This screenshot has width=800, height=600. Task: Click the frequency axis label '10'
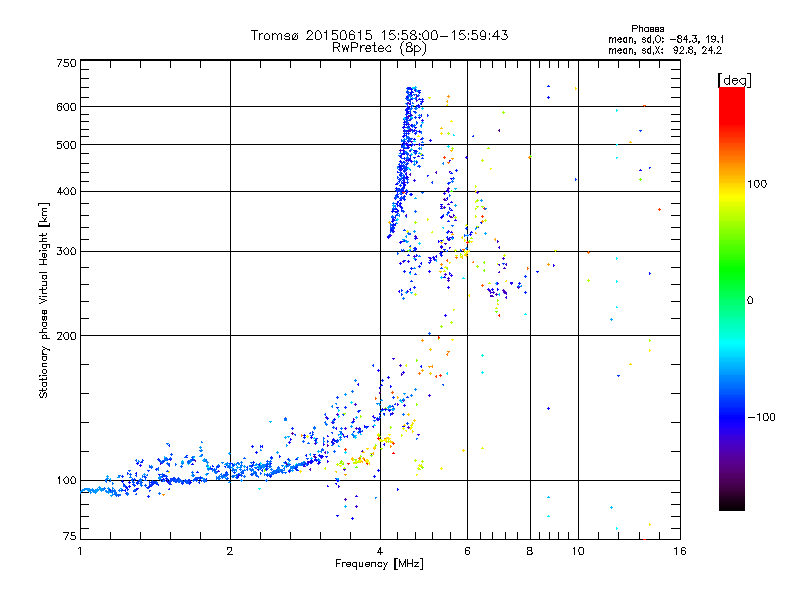coord(578,551)
